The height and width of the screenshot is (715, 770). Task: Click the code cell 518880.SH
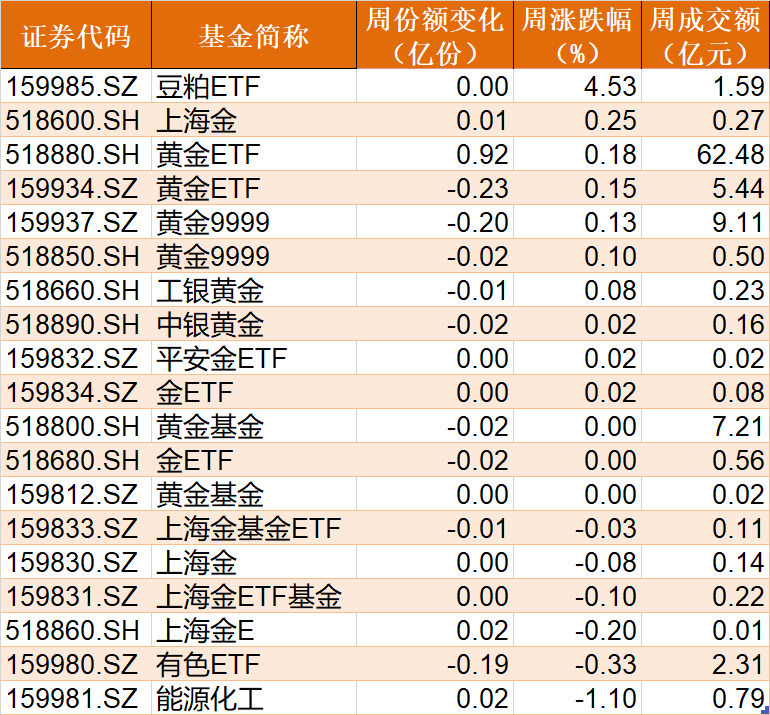click(73, 154)
